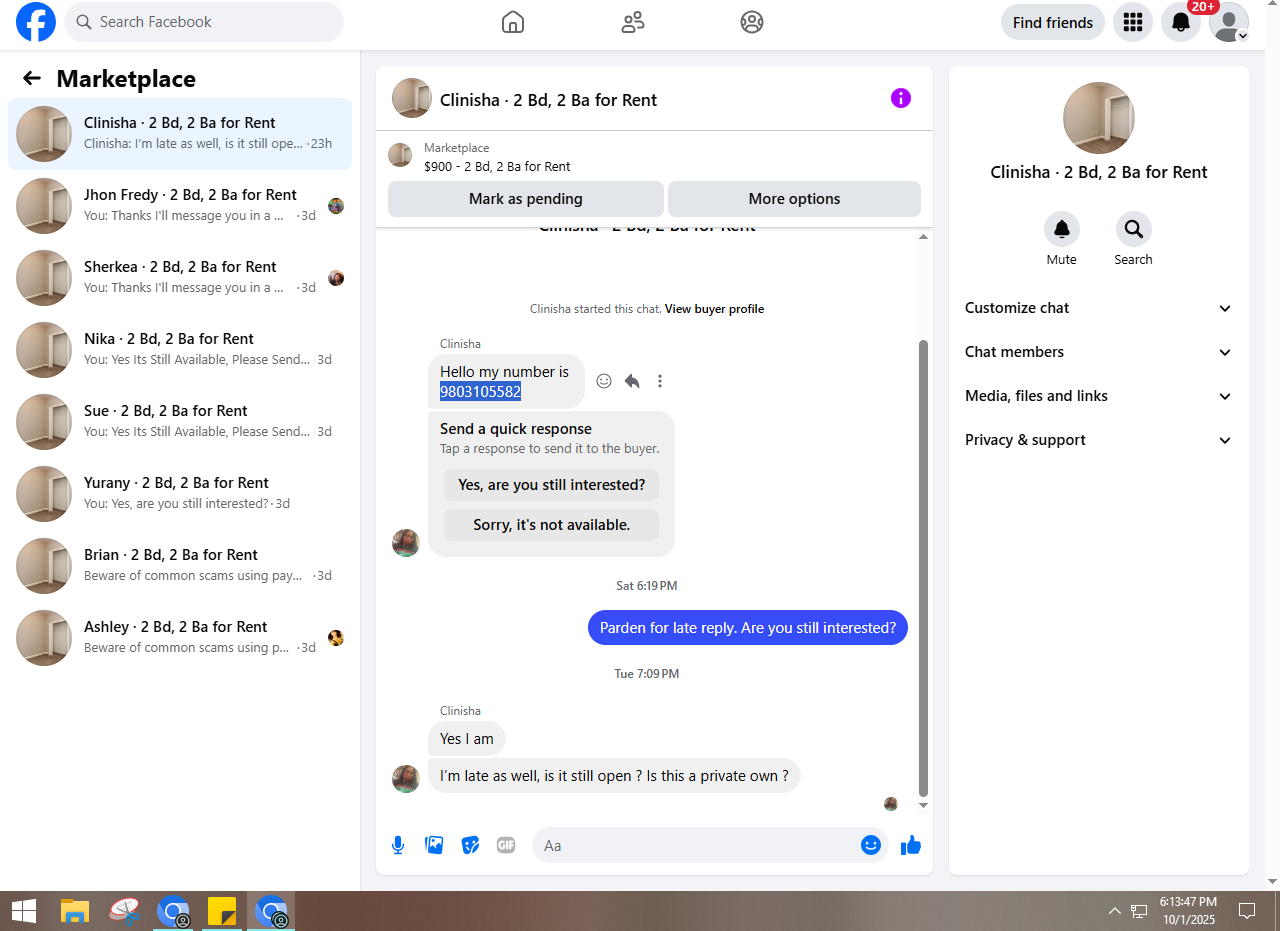
Task: Reply to the phone number message
Action: [632, 381]
